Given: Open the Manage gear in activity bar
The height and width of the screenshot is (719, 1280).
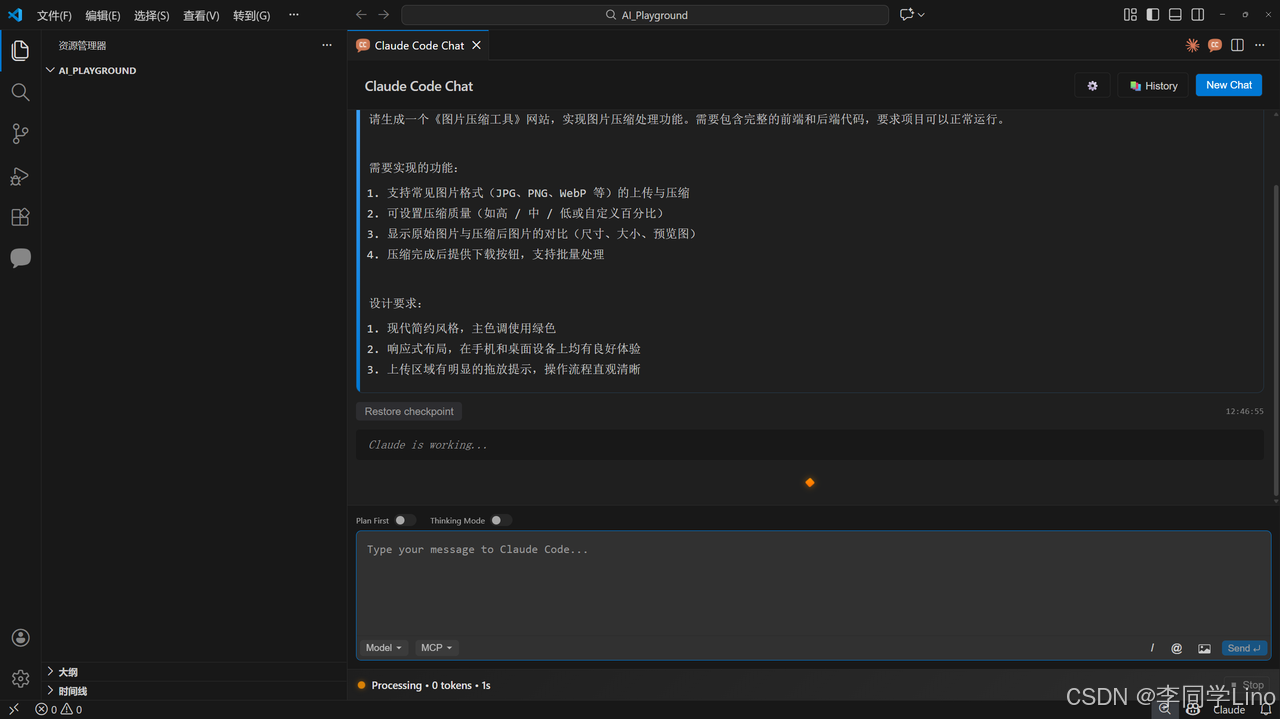Looking at the screenshot, I should pos(20,678).
